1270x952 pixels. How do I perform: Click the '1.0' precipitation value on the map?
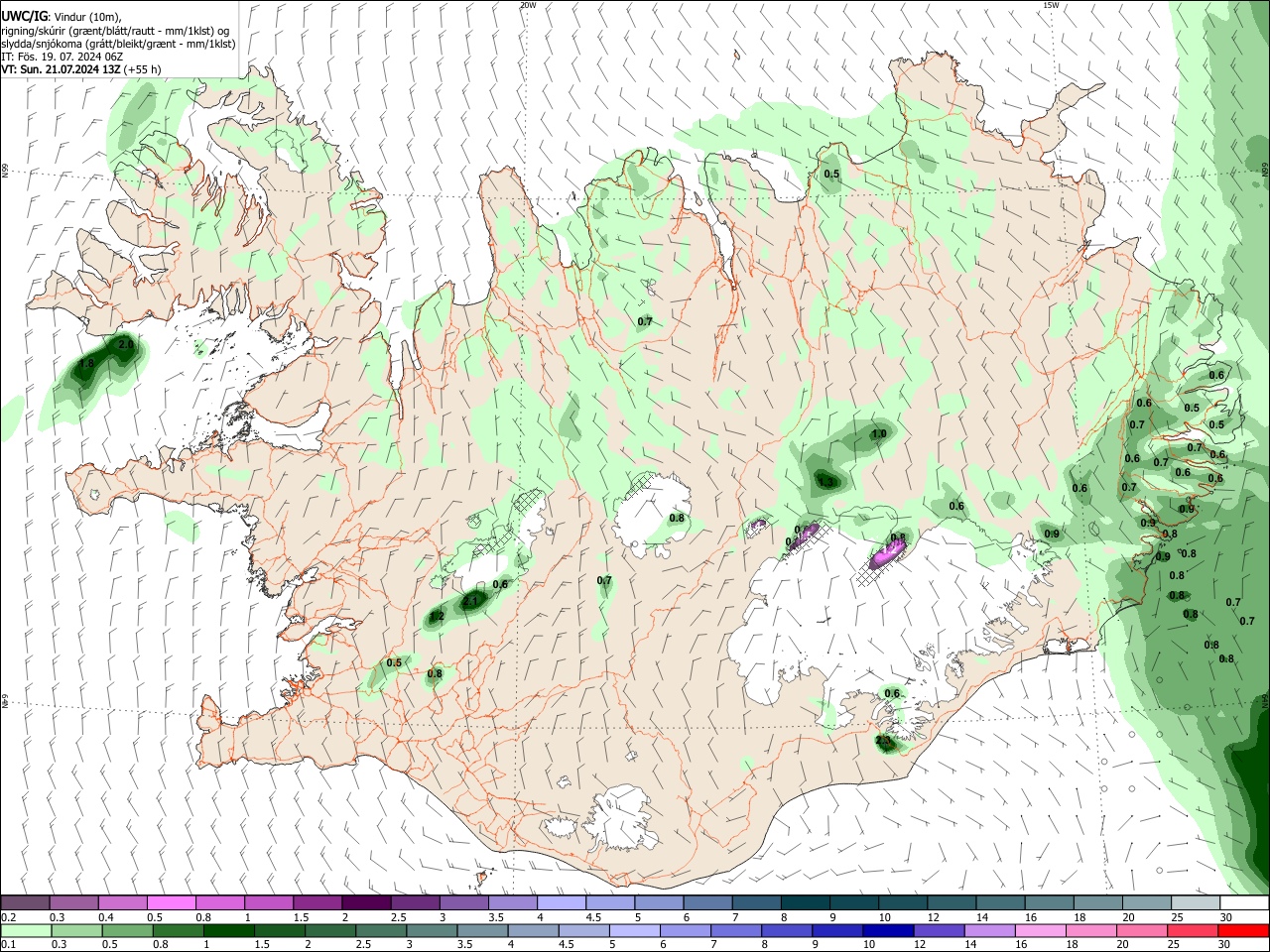pos(879,434)
